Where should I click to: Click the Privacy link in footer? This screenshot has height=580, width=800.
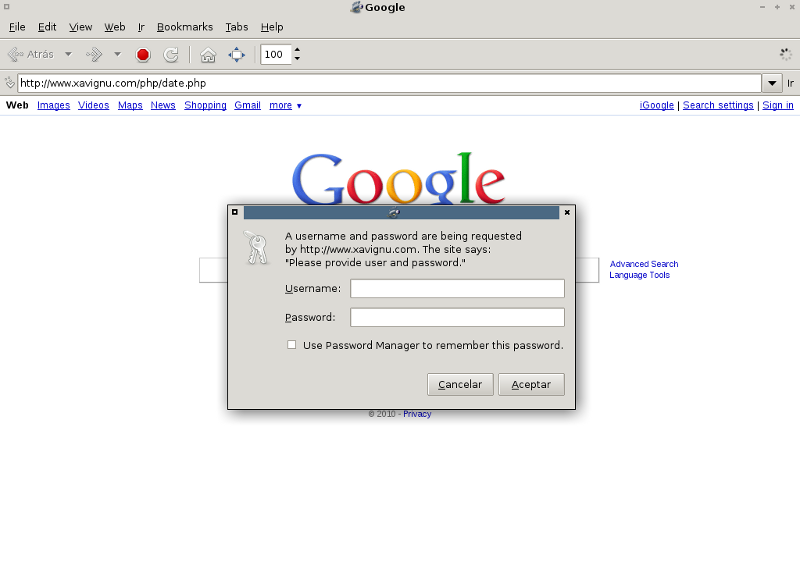point(417,414)
